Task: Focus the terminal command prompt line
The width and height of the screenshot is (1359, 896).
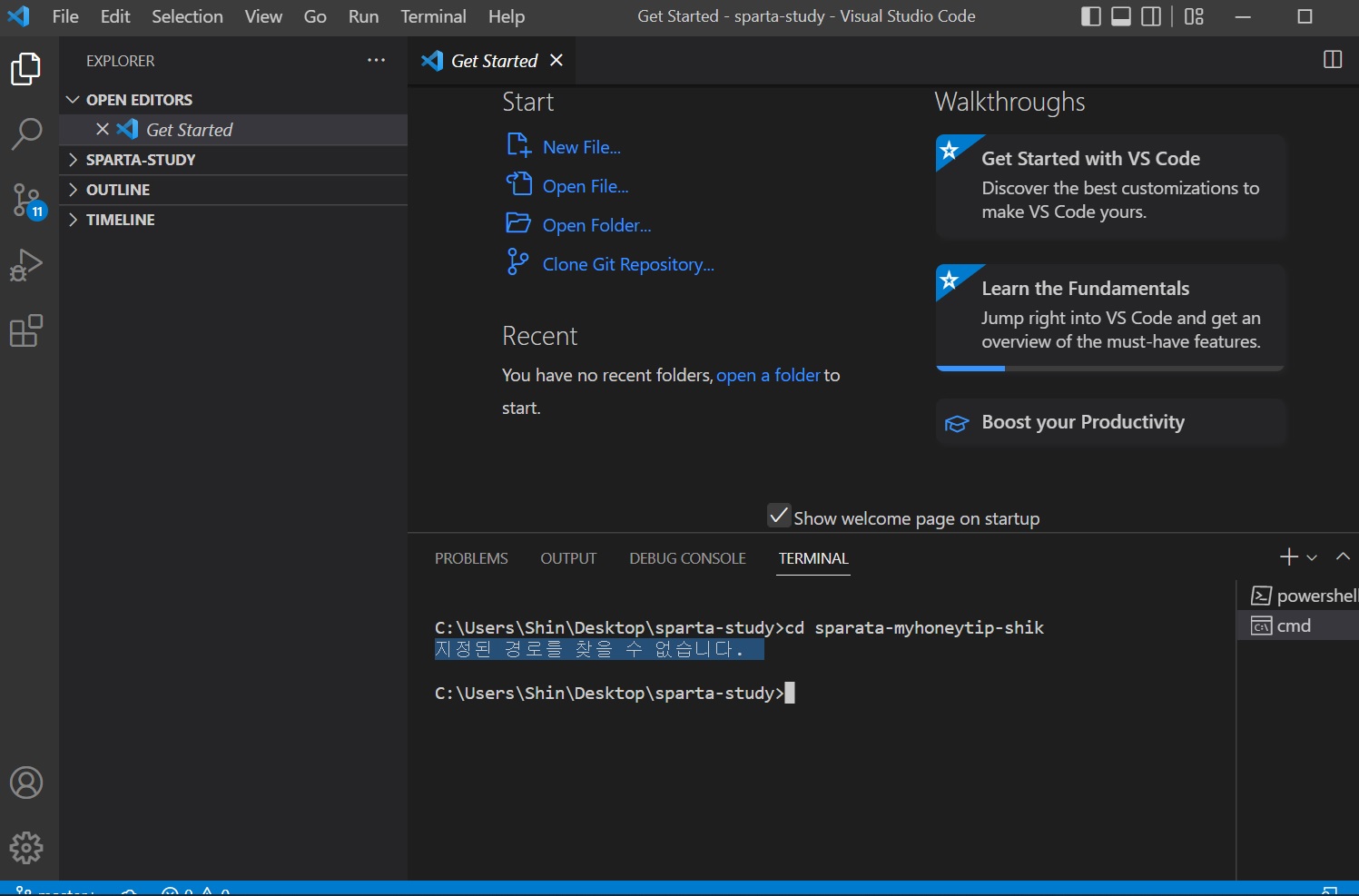Action: click(x=615, y=693)
